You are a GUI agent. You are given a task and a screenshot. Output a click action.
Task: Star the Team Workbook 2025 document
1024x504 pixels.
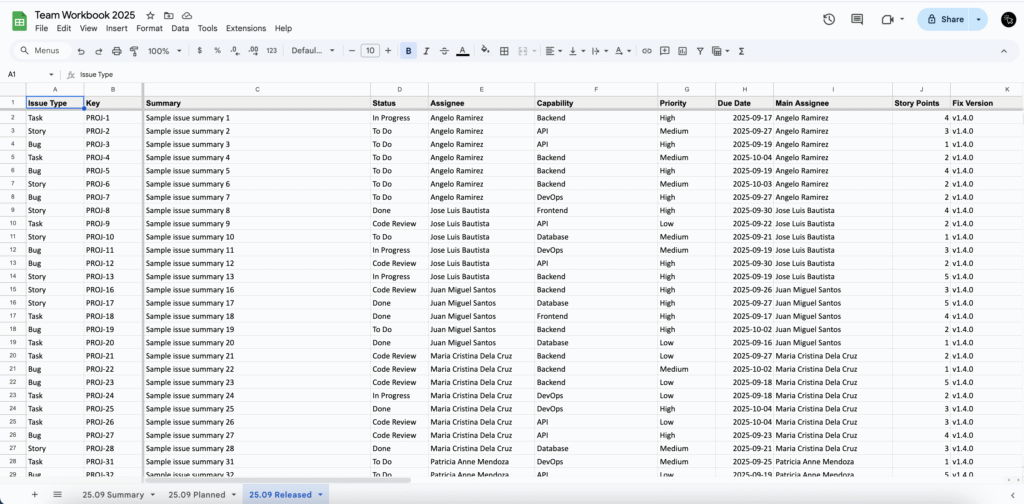tap(150, 16)
